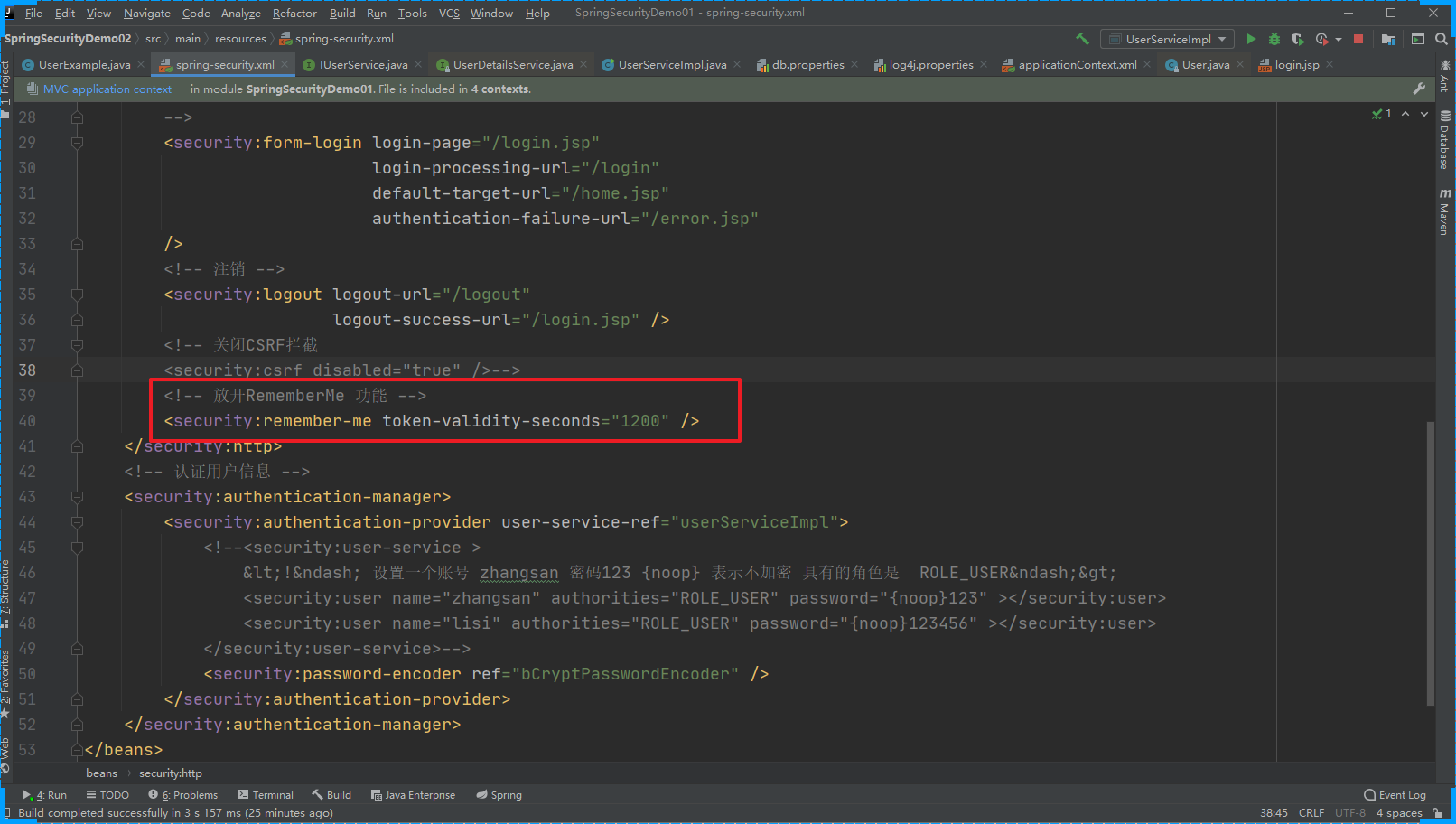Toggle tool window bars with bottom-left corner icon
The width and height of the screenshot is (1456, 824).
[7, 812]
